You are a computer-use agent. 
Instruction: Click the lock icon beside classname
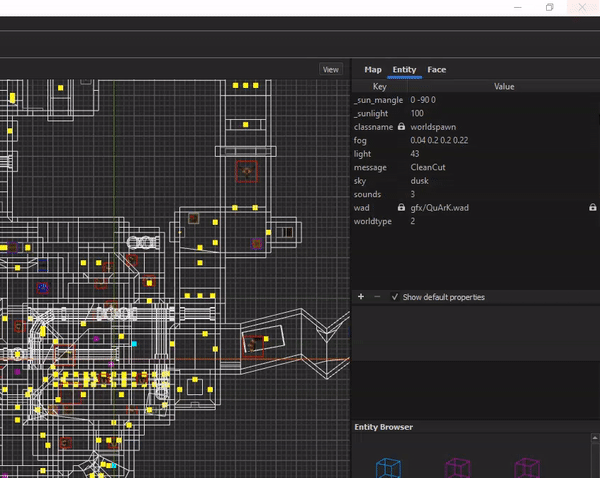(401, 126)
